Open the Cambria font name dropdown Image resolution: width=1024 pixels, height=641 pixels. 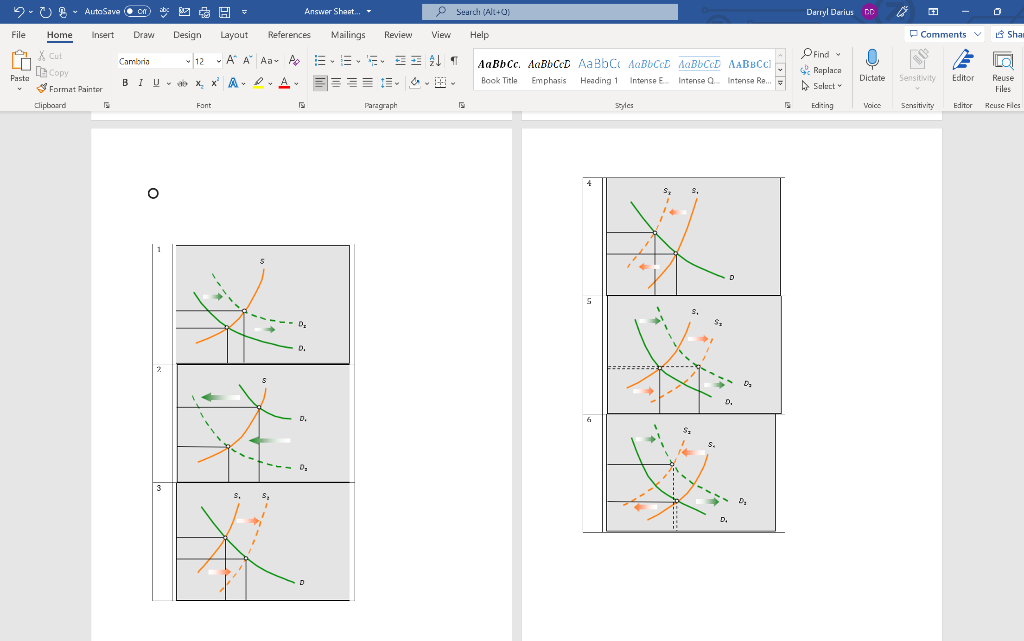tap(188, 61)
